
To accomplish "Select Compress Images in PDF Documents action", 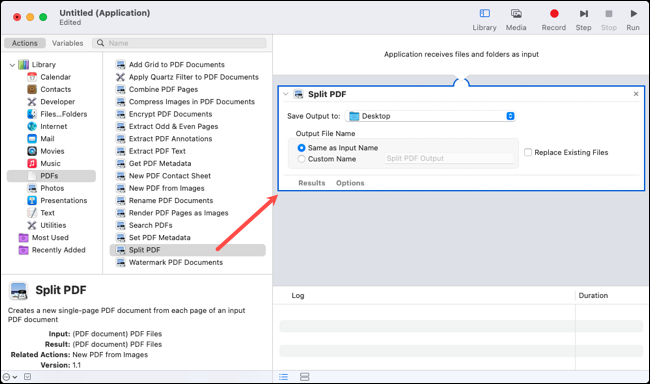I will click(192, 102).
